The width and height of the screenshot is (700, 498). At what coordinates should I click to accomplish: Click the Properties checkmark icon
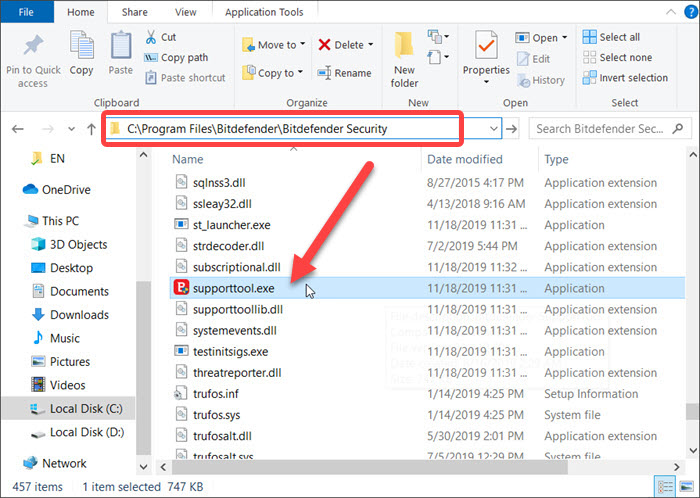pos(486,45)
